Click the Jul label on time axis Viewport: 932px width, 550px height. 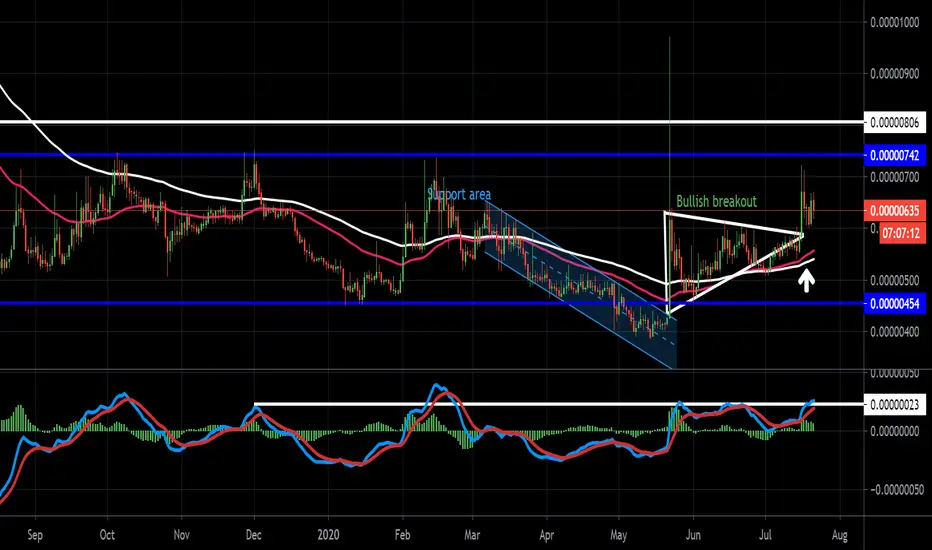(765, 535)
